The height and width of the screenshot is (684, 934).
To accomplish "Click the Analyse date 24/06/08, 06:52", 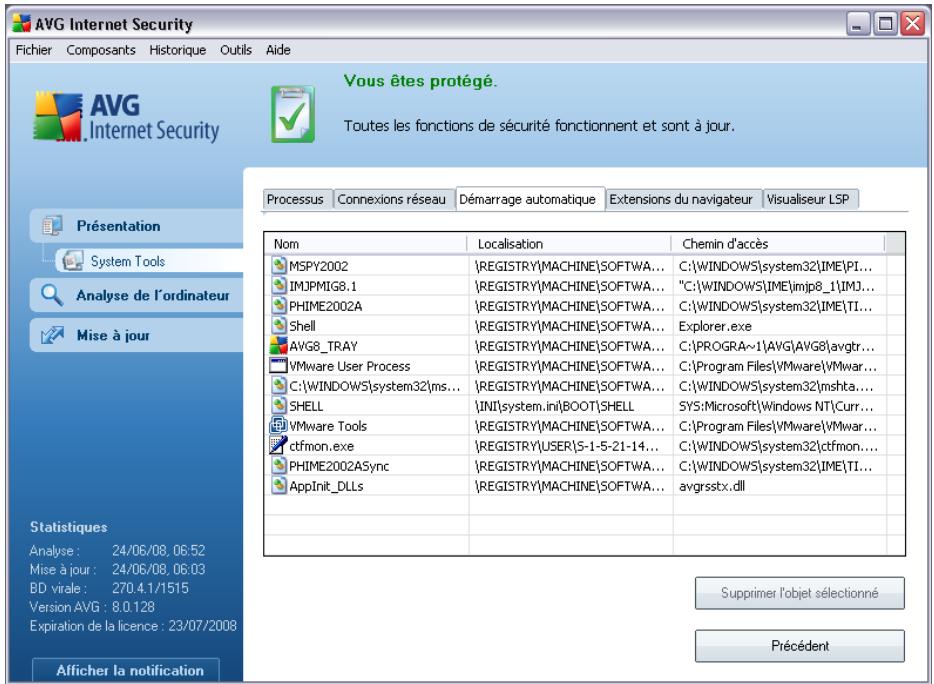I will 158,551.
